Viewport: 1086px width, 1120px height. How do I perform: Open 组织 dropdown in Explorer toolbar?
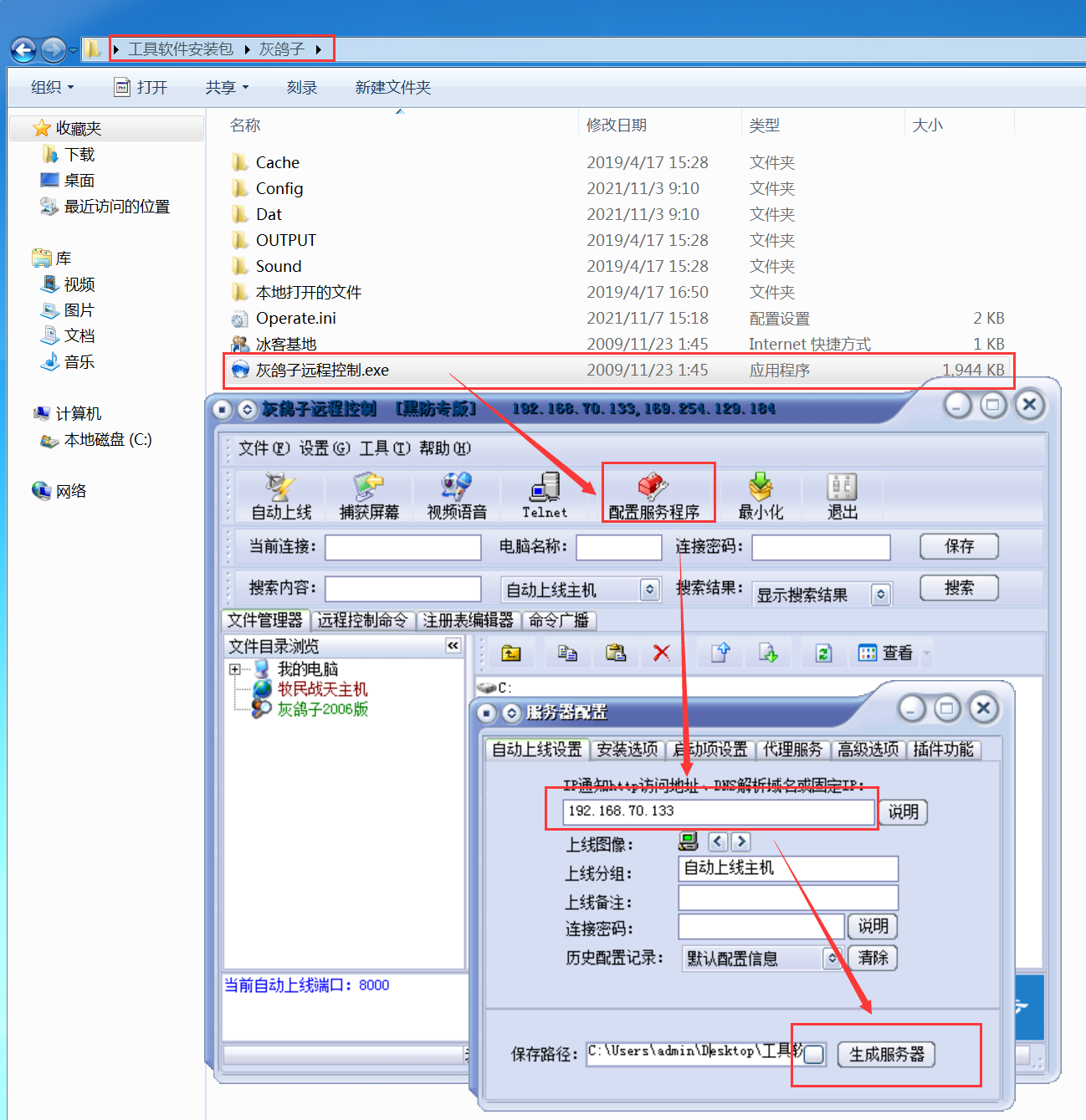52,87
